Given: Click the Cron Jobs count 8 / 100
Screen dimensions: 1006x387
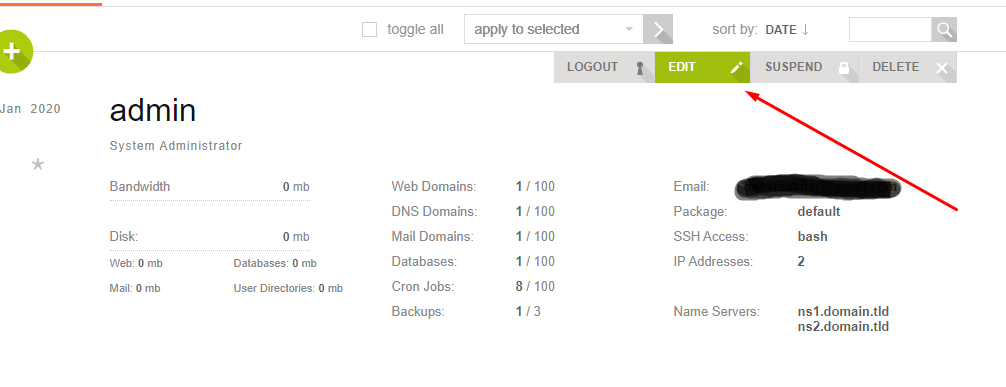Looking at the screenshot, I should 535,286.
